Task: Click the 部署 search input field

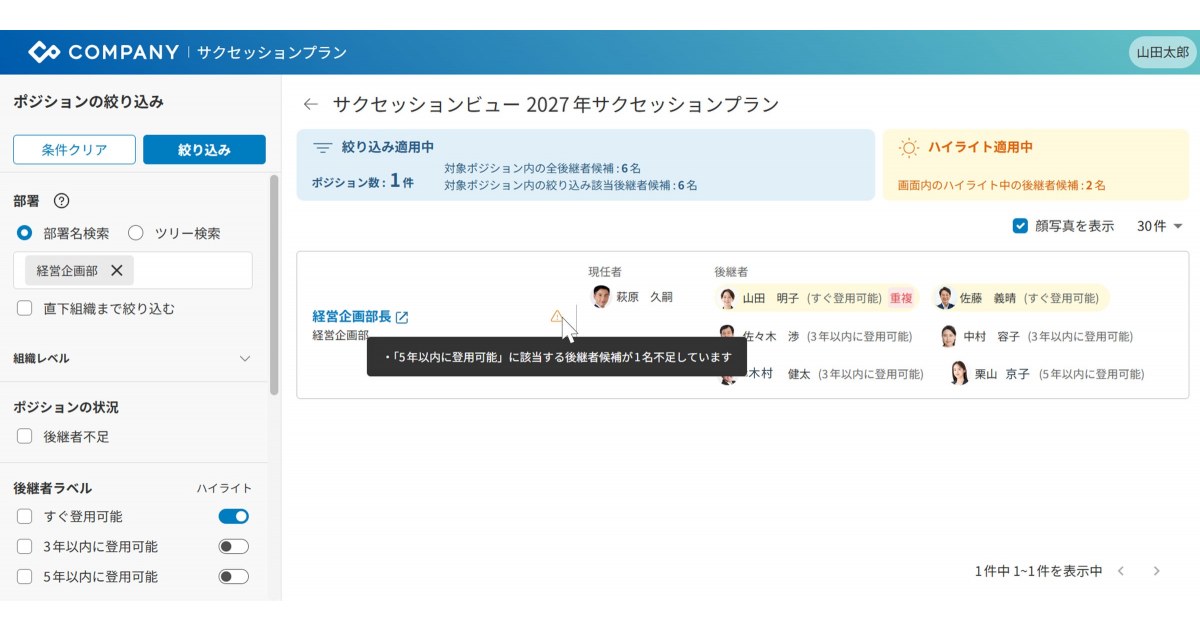Action: click(x=133, y=270)
